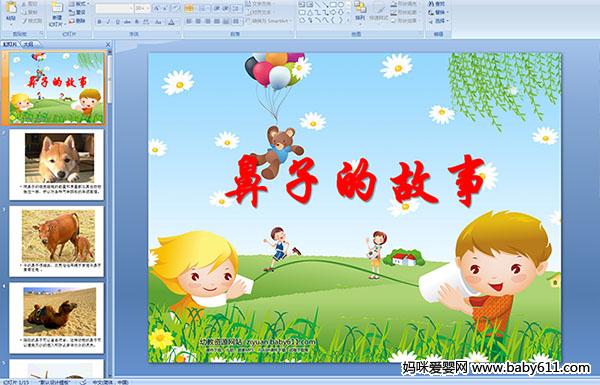Open the font name dropdown
Screen dimensions: 600x385
(114, 8)
